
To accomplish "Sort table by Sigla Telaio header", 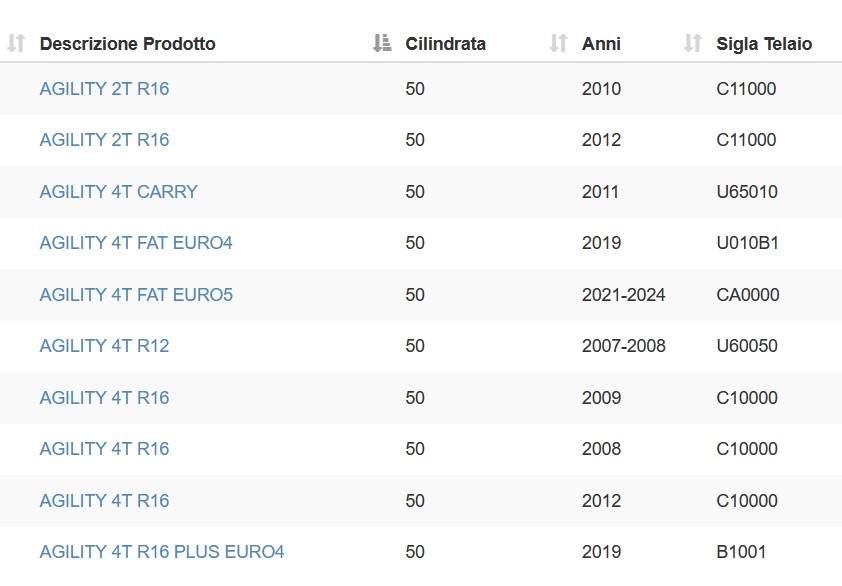I will tap(764, 44).
